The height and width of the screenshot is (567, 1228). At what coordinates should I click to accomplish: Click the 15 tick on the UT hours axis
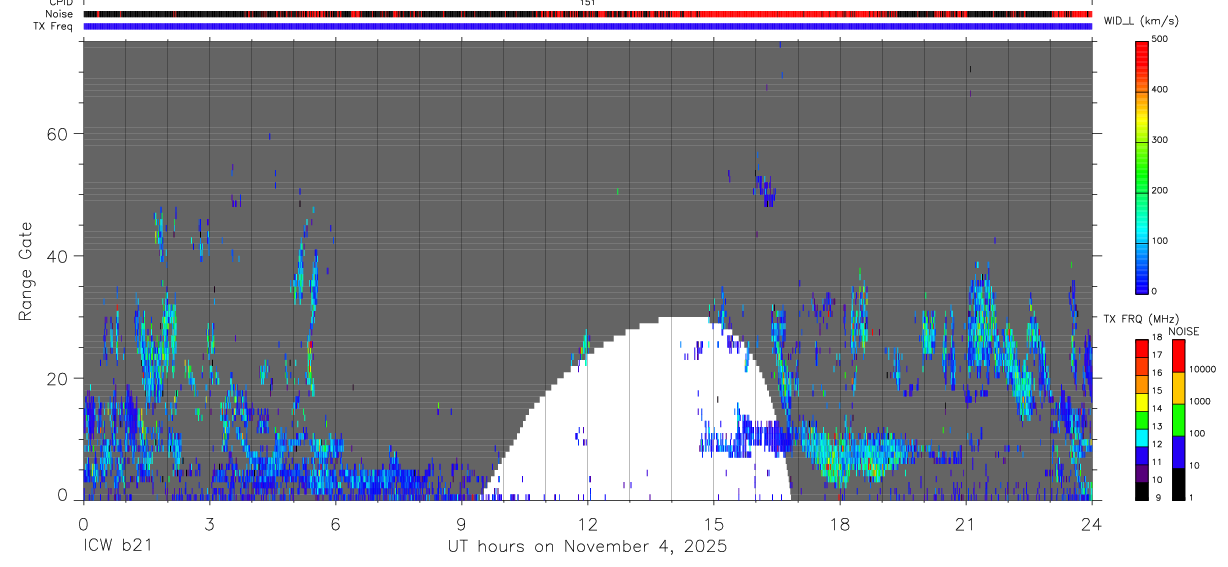pos(713,523)
